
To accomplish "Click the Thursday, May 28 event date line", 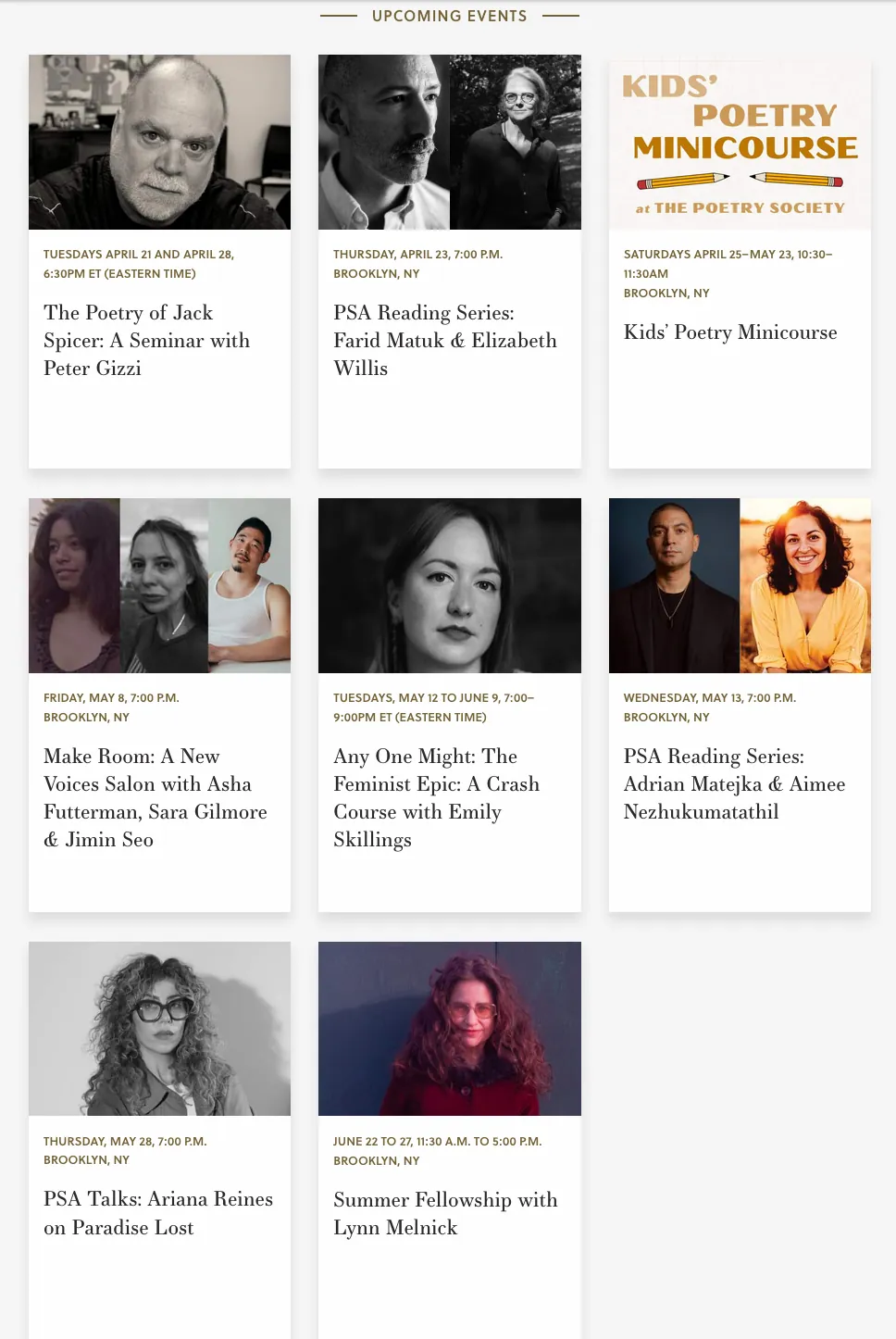I will (125, 1142).
